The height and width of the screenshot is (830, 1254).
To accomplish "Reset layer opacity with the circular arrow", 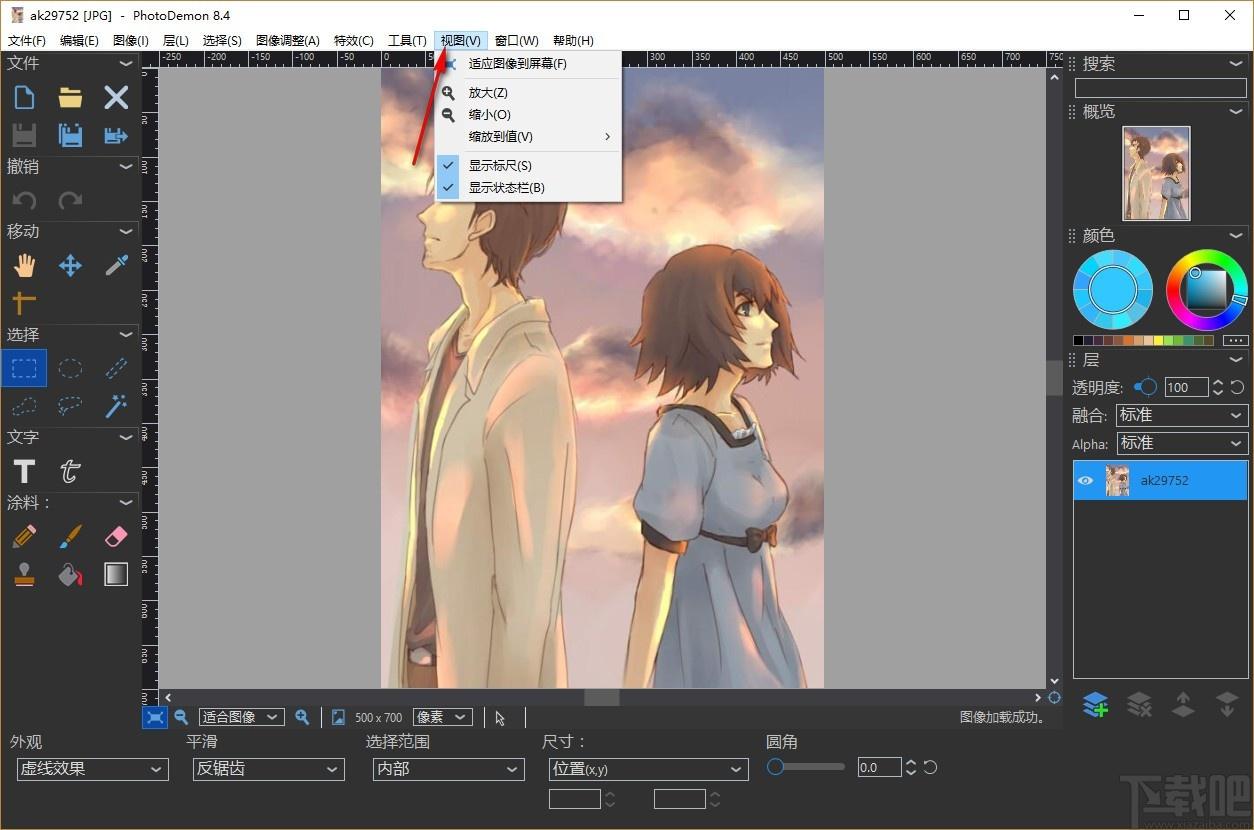I will click(x=1237, y=387).
